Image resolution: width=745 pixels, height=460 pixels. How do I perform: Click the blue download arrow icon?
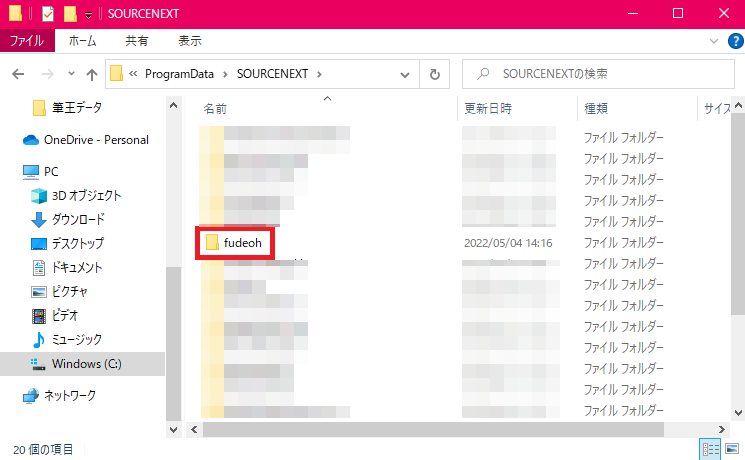click(38, 220)
